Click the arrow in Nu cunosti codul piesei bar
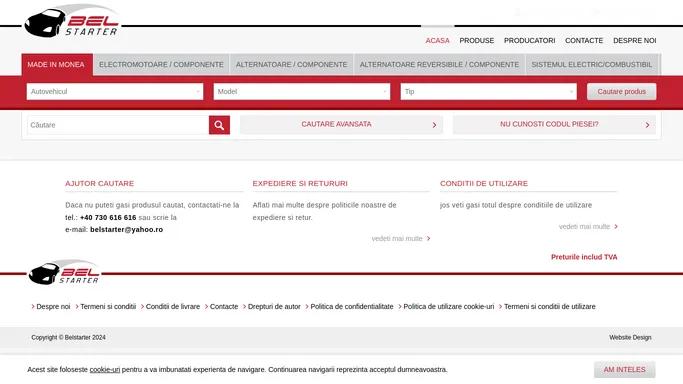683x384 pixels. coord(647,125)
